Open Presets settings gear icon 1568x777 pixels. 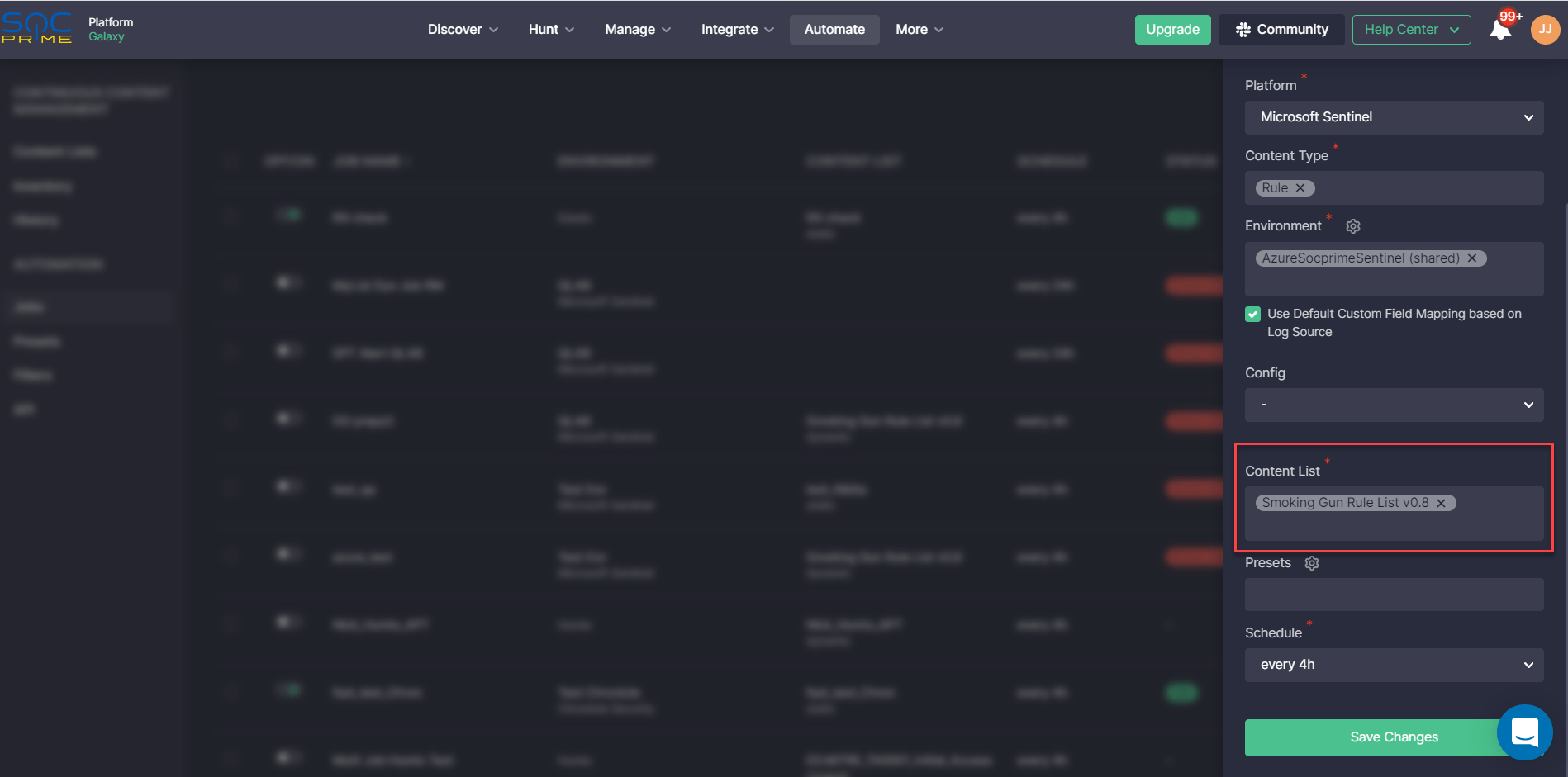point(1312,563)
